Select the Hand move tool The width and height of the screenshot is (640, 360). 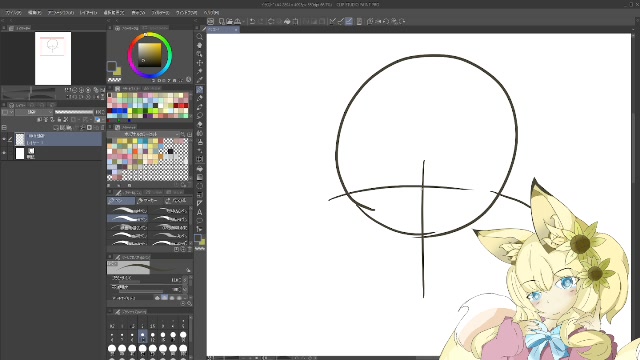[200, 45]
